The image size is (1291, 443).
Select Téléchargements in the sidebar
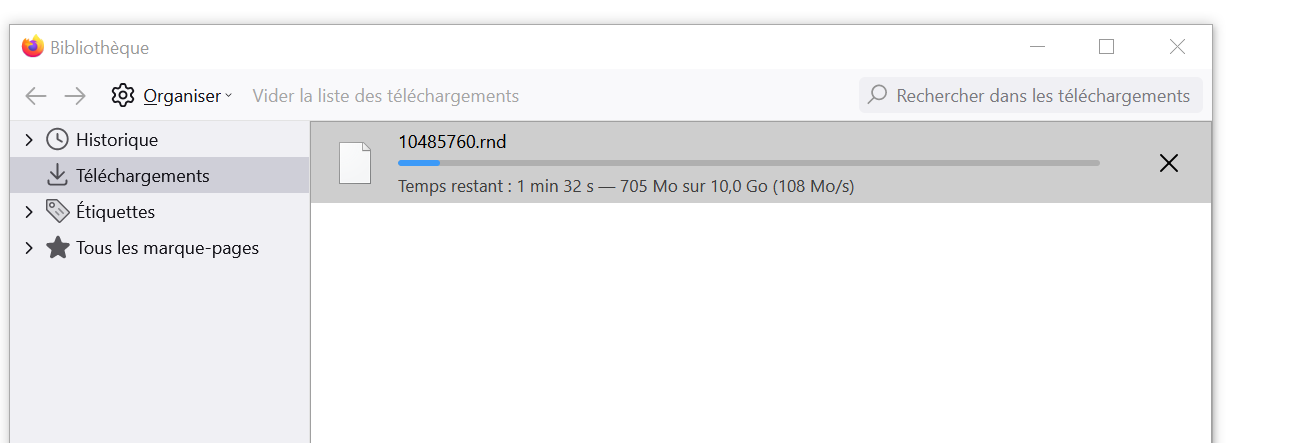[x=160, y=176]
